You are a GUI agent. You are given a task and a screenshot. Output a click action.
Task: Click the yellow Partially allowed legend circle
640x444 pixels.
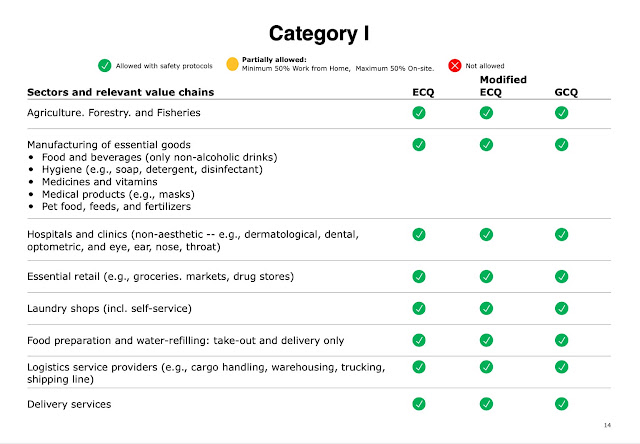point(232,64)
